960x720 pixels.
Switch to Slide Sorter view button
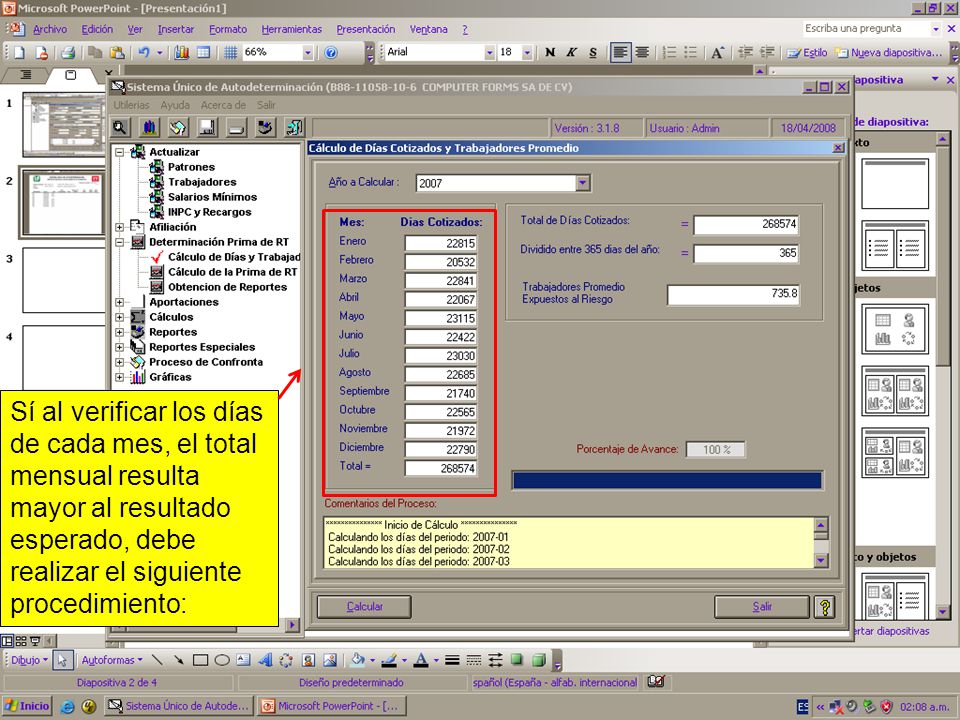pyautogui.click(x=21, y=641)
